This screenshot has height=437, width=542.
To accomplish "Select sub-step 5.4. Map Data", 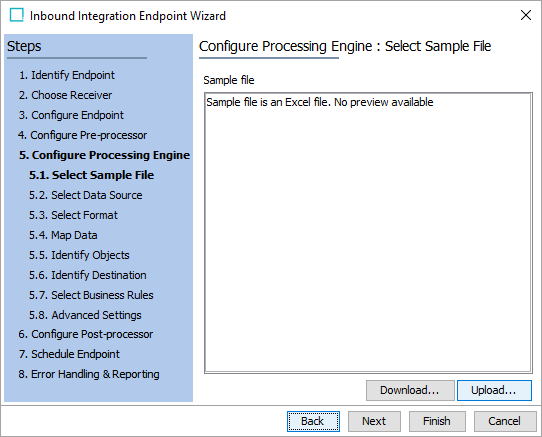I will tap(63, 235).
